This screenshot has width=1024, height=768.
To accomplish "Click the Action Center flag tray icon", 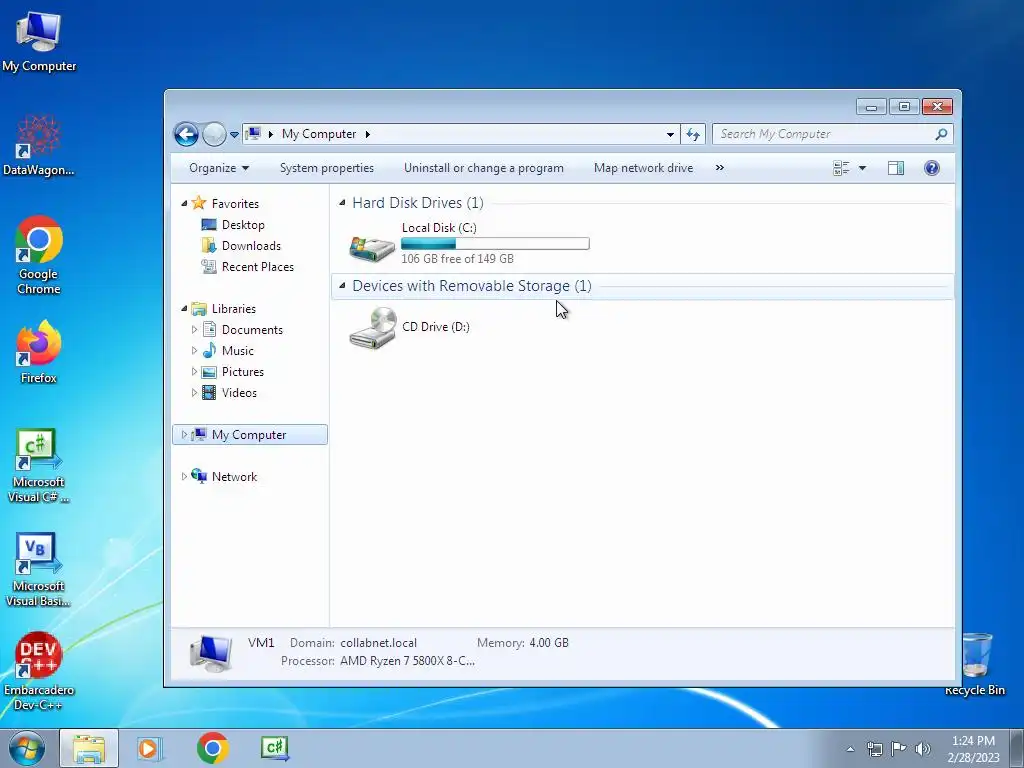I will click(899, 748).
